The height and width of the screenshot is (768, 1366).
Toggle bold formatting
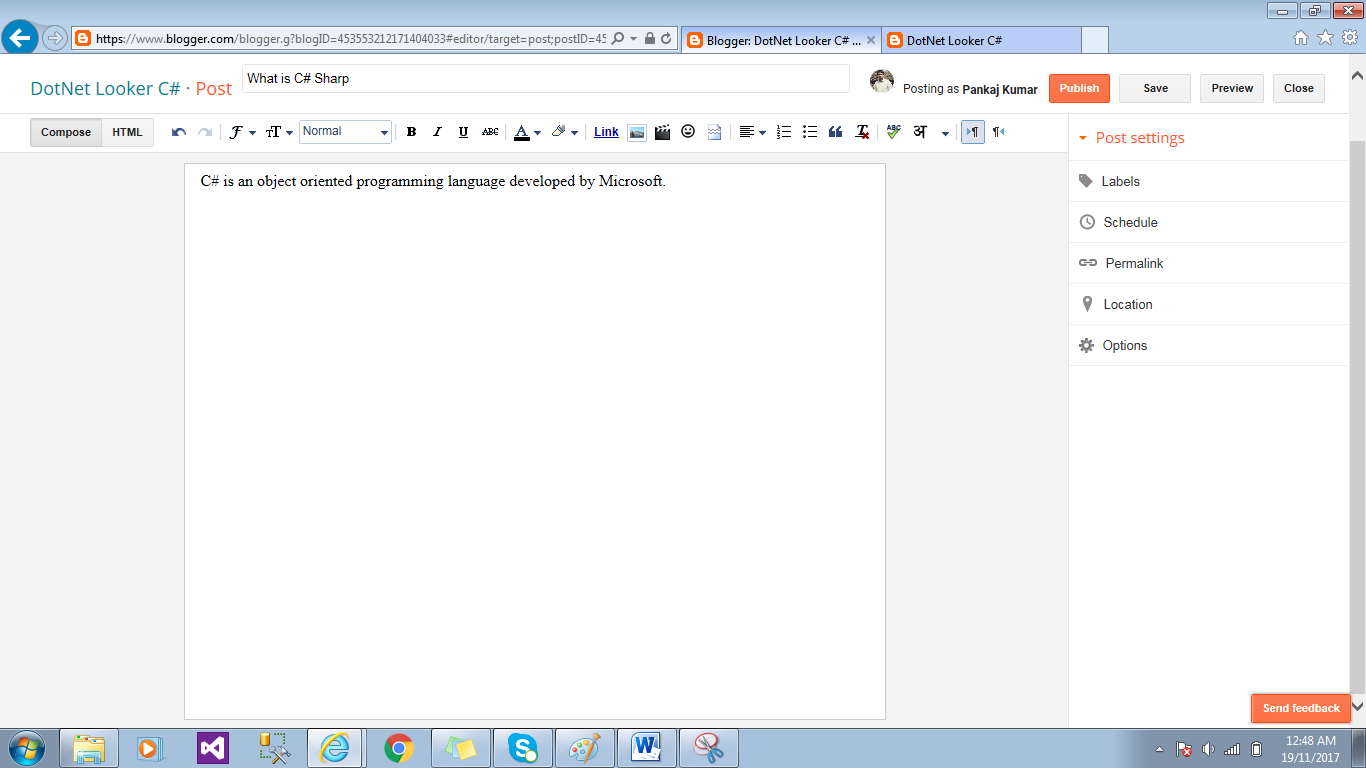pos(411,132)
